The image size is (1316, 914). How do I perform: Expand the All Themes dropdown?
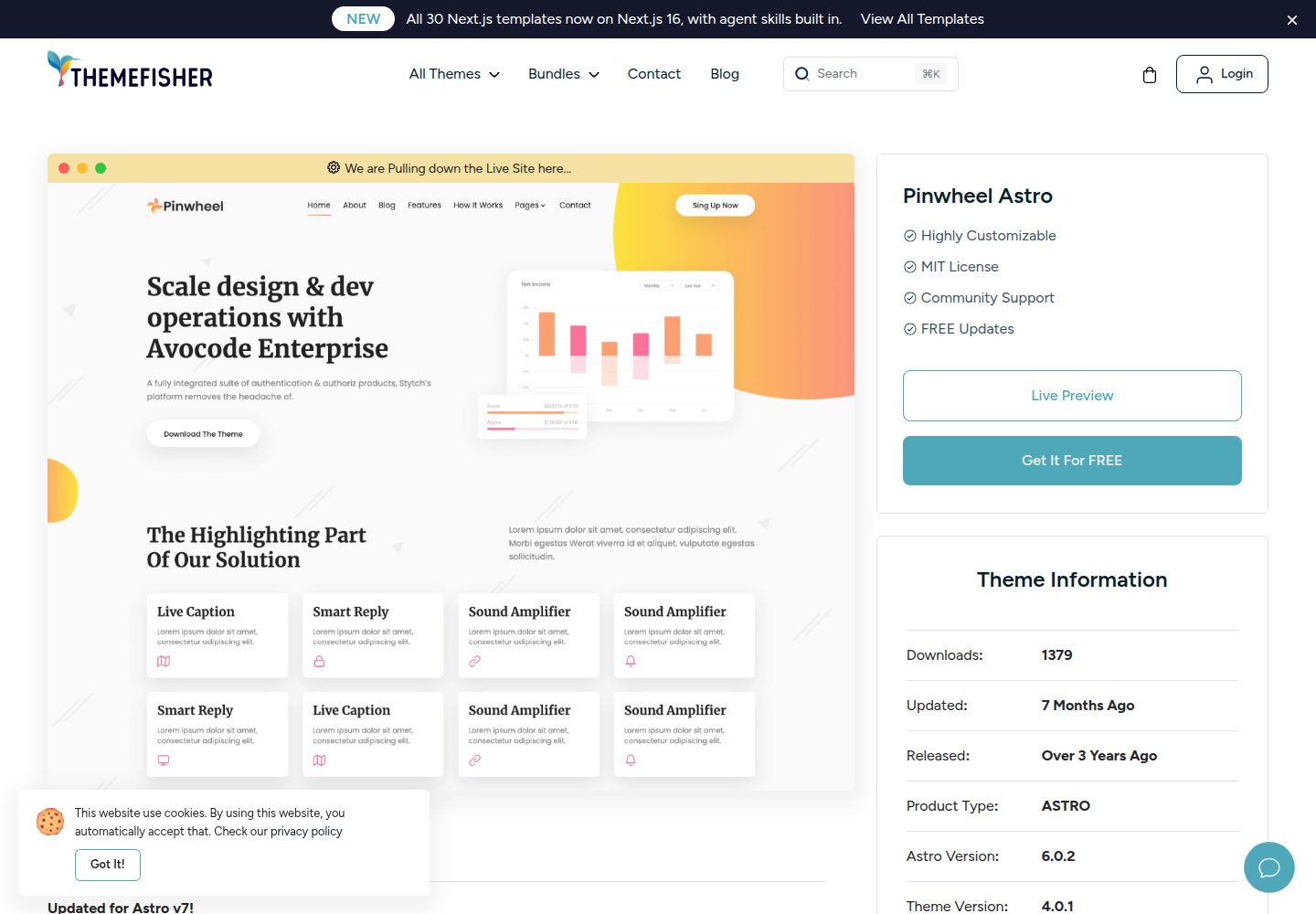(x=454, y=74)
